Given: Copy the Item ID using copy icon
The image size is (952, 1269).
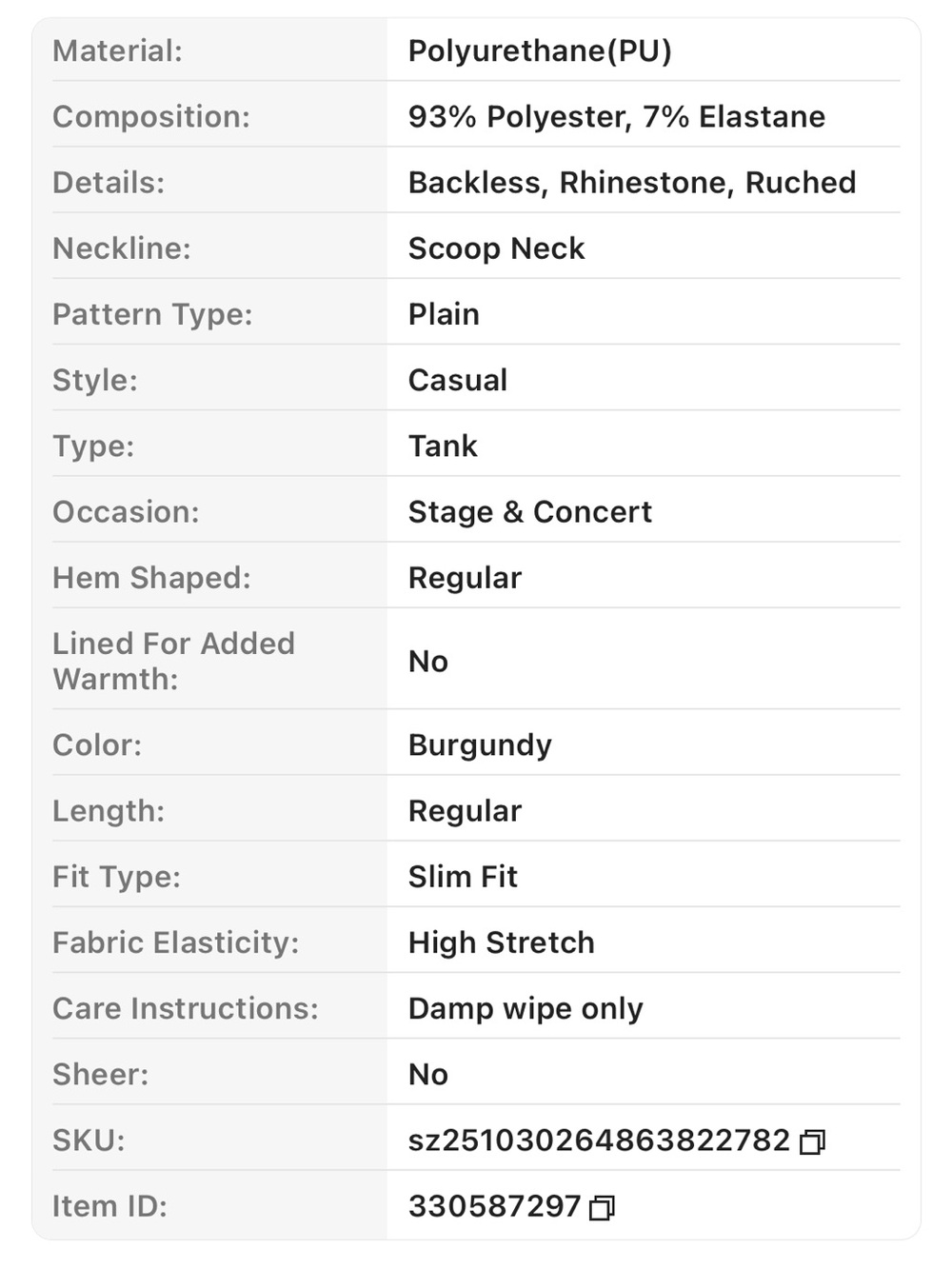Looking at the screenshot, I should tap(602, 1208).
